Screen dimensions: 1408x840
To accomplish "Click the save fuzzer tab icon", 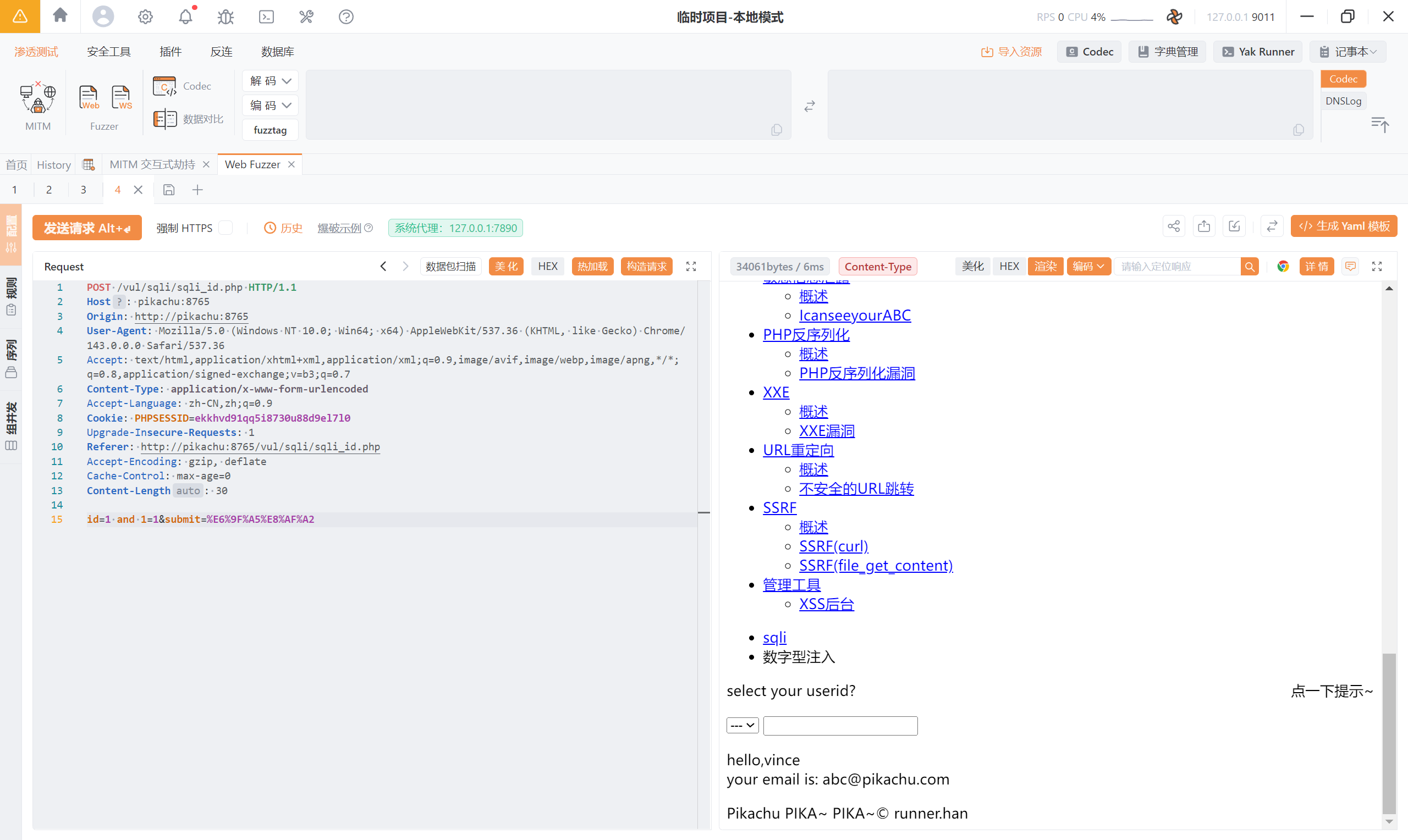I will point(169,190).
